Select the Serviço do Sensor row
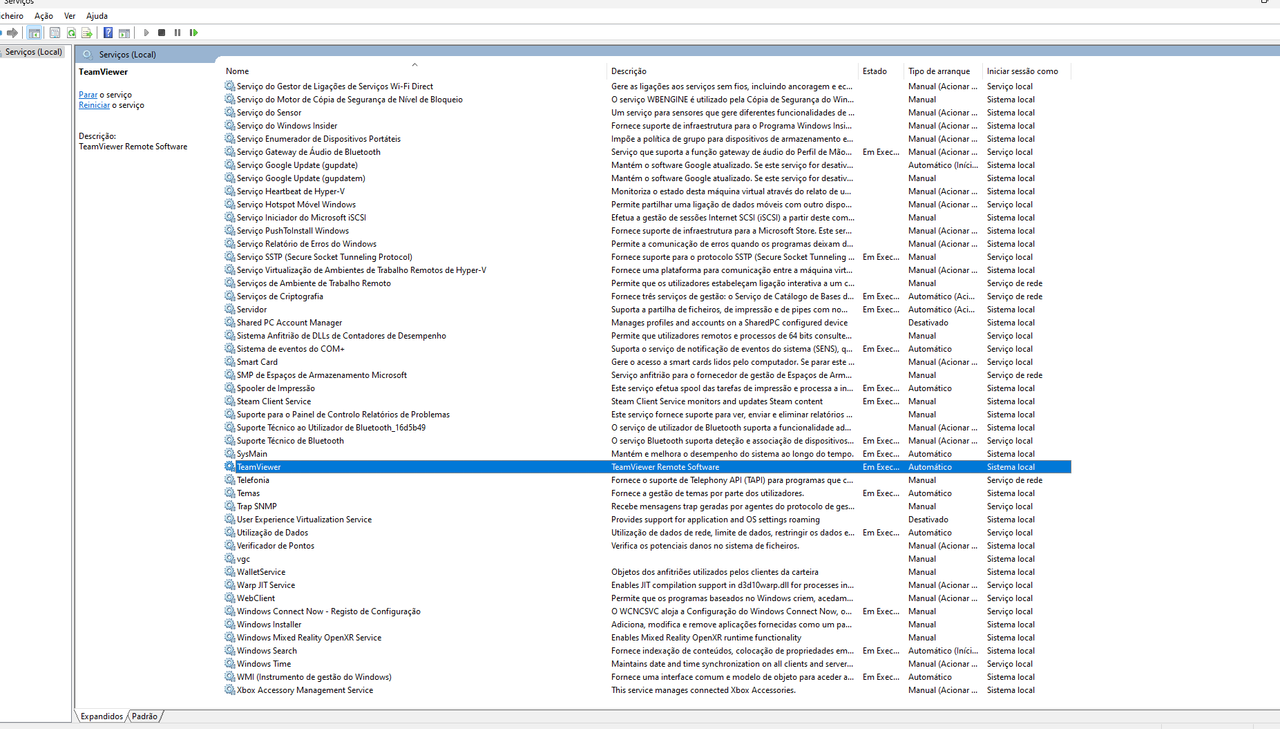This screenshot has width=1280, height=729. 647,113
